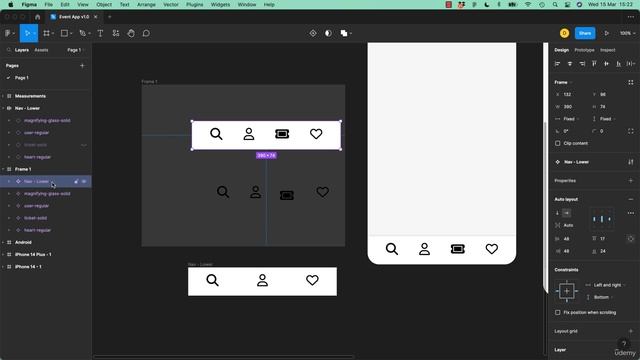Open the Arrange menu
Screen dimensions: 640x360
click(146, 4)
